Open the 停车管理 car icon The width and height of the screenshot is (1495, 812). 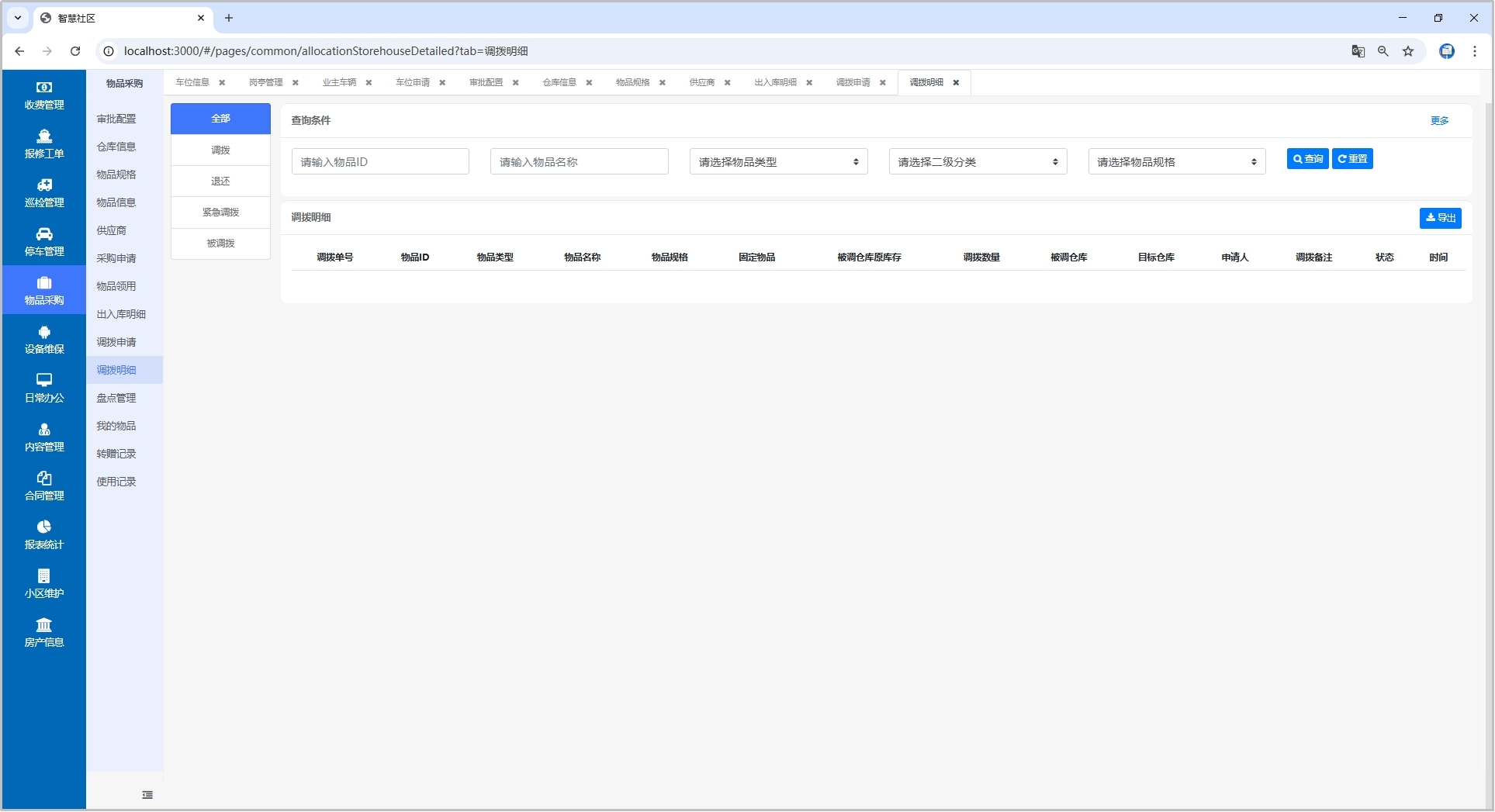(44, 234)
